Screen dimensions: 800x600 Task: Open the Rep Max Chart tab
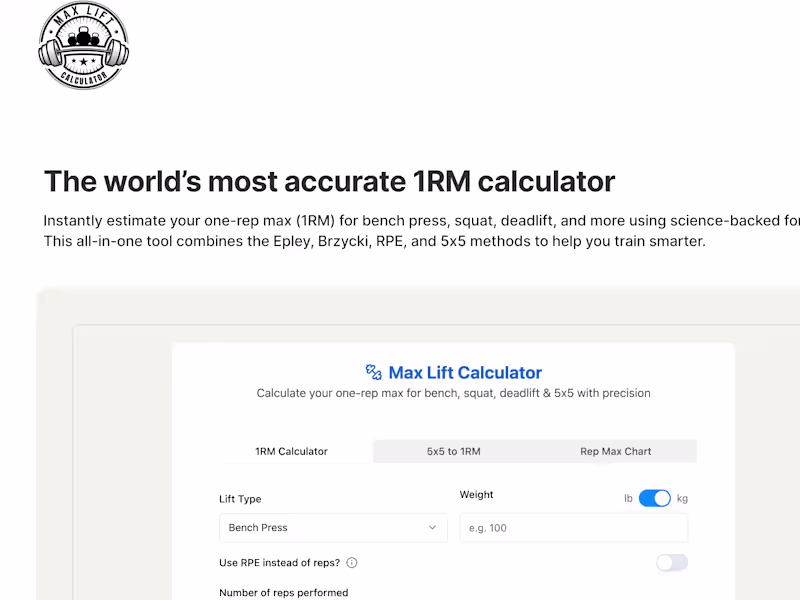pos(616,451)
